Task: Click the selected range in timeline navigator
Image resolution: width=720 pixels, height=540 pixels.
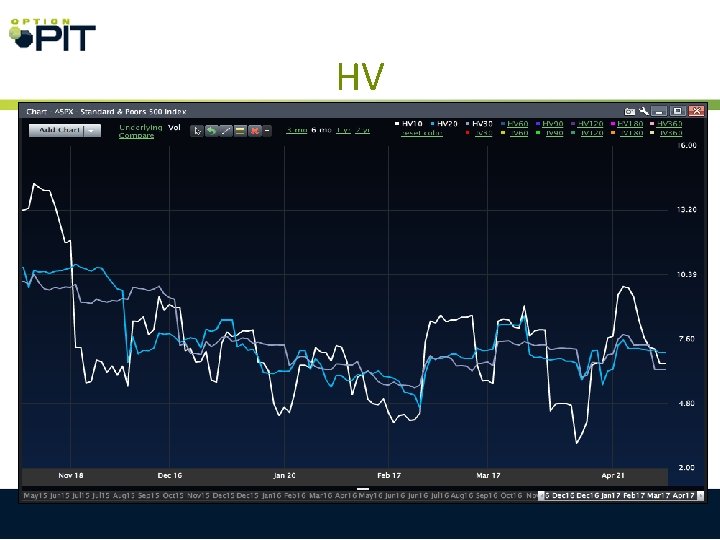Action: (621, 495)
